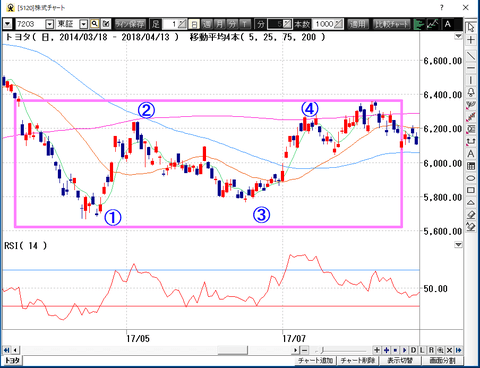Screen dimensions: 480x368
Task: Select the ellipse drawing tool
Action: click(471, 178)
